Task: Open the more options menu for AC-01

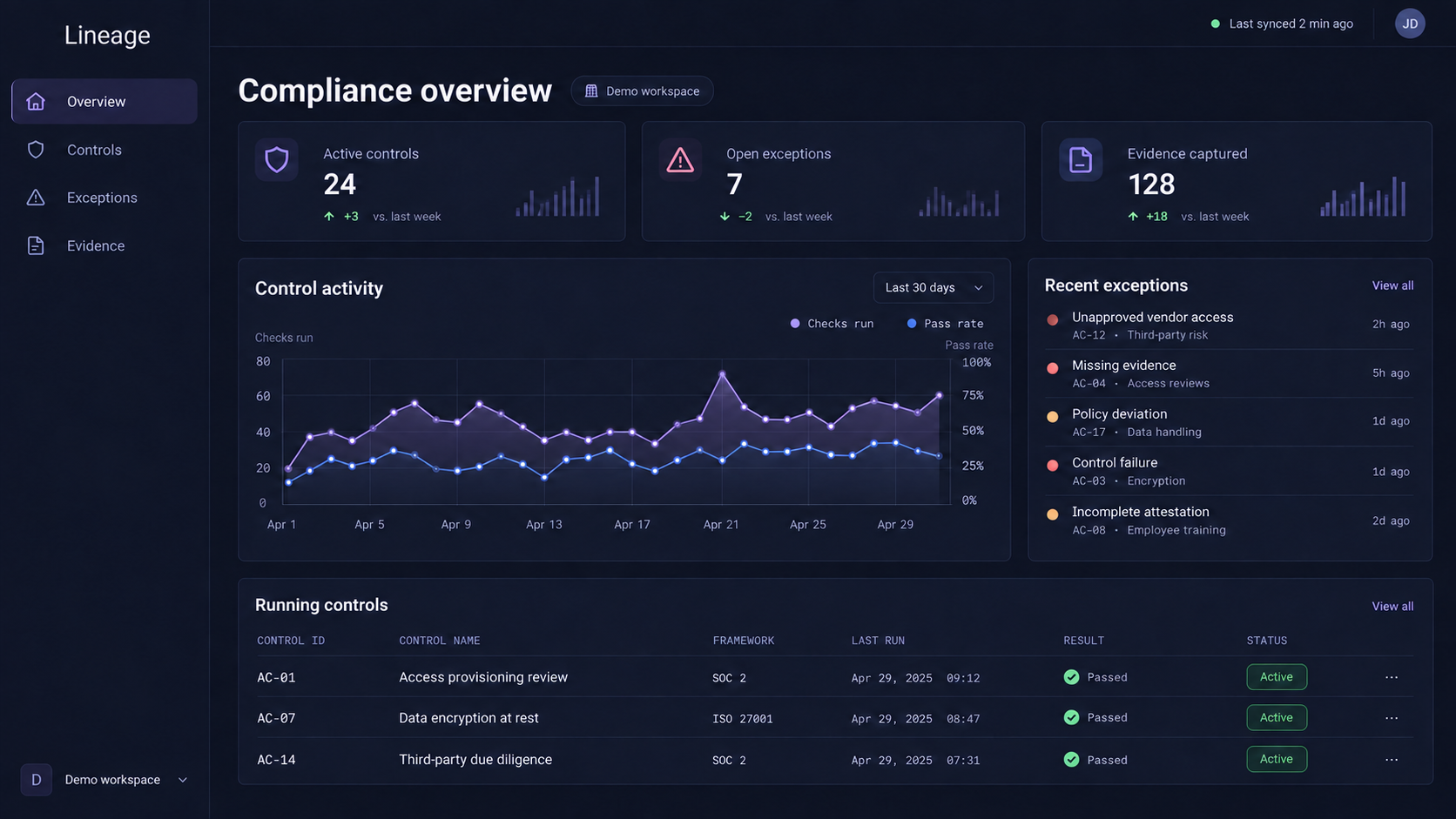Action: (x=1392, y=677)
